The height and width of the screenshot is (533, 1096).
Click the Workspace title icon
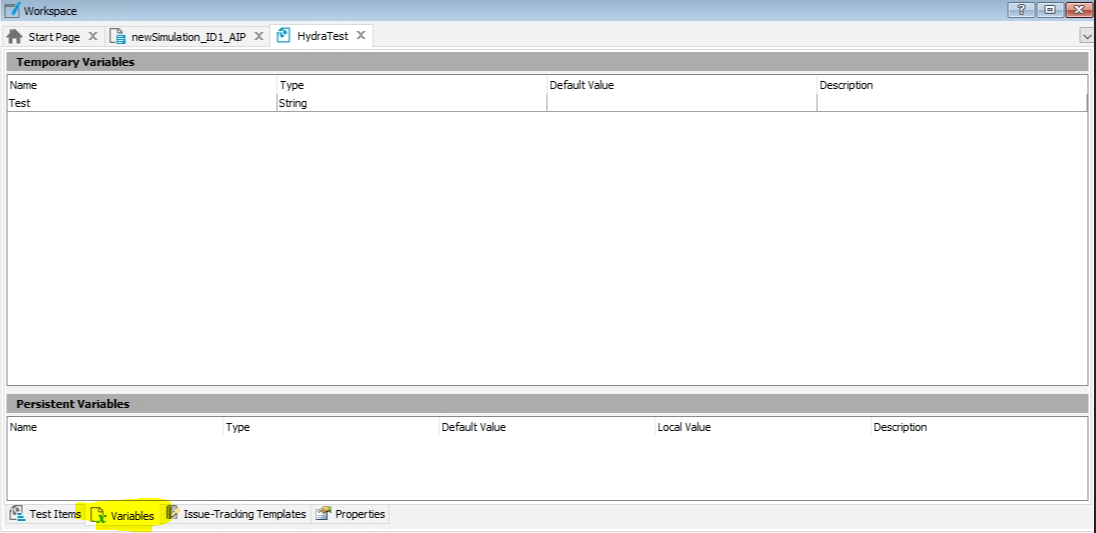point(12,10)
